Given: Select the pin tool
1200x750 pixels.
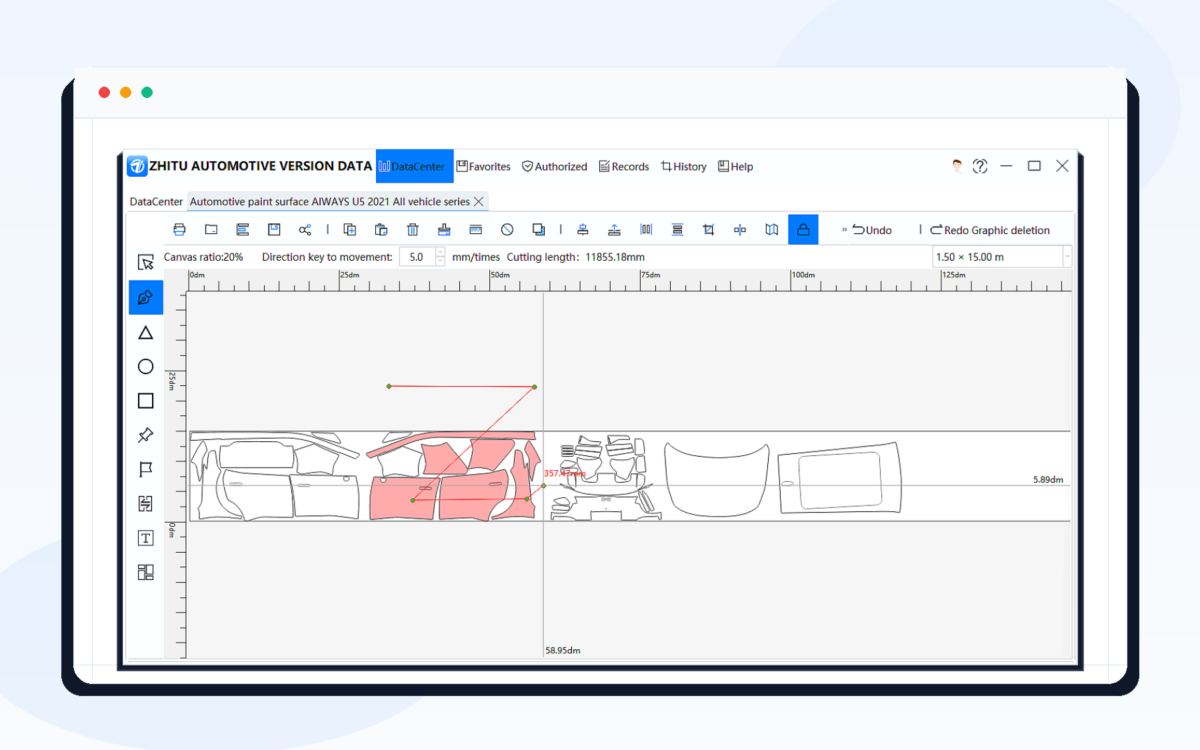Looking at the screenshot, I should [x=146, y=435].
